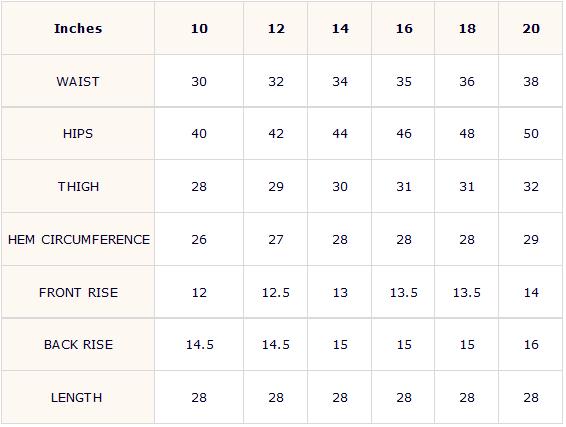Screen dimensions: 566x427
Task: Click length value 28 under size 14
Action: coord(340,397)
